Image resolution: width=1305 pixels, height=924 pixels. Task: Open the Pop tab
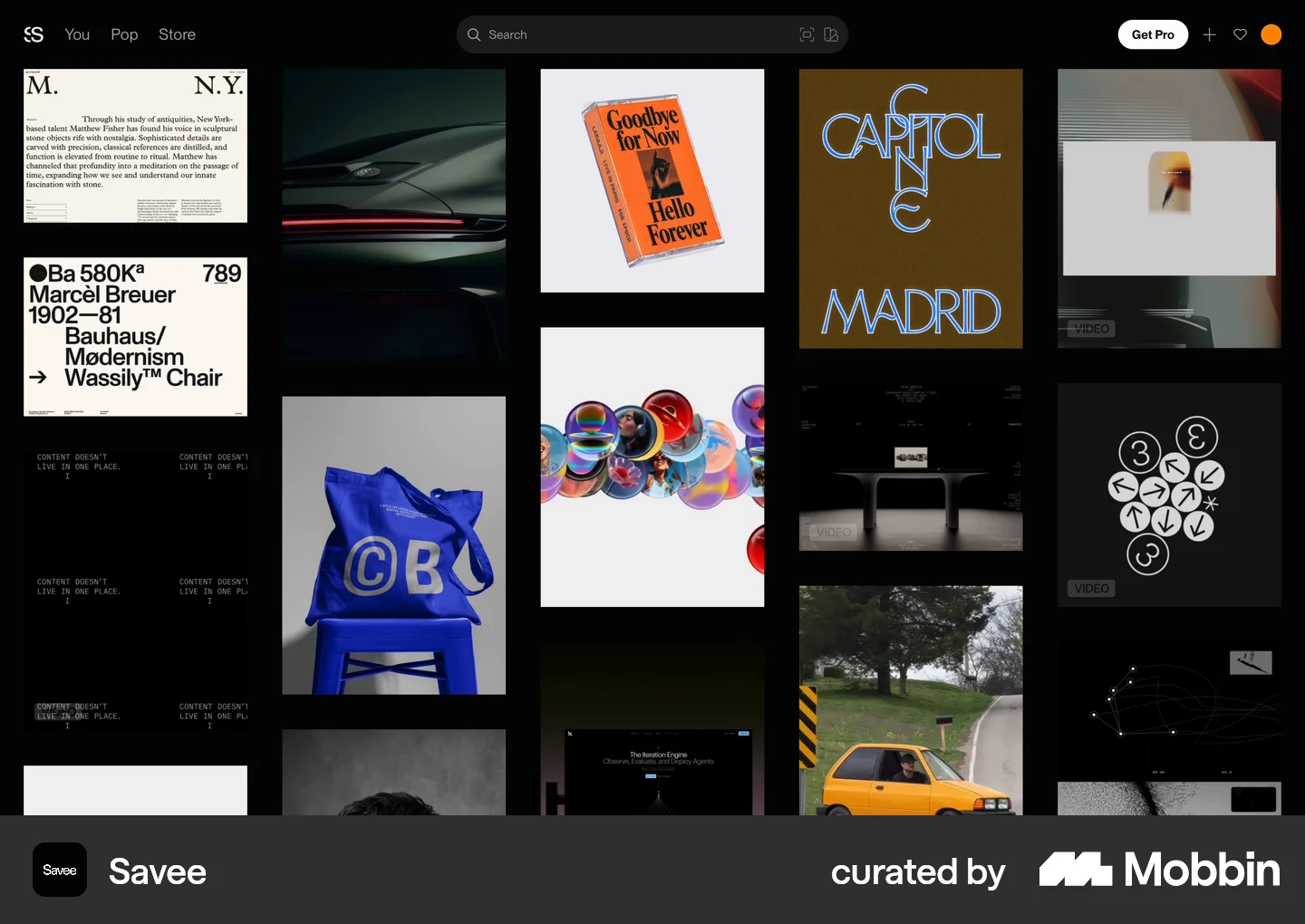124,34
